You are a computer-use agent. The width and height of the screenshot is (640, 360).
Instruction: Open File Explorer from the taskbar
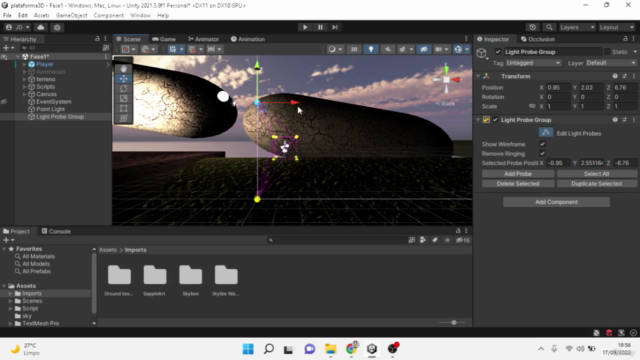coord(330,349)
